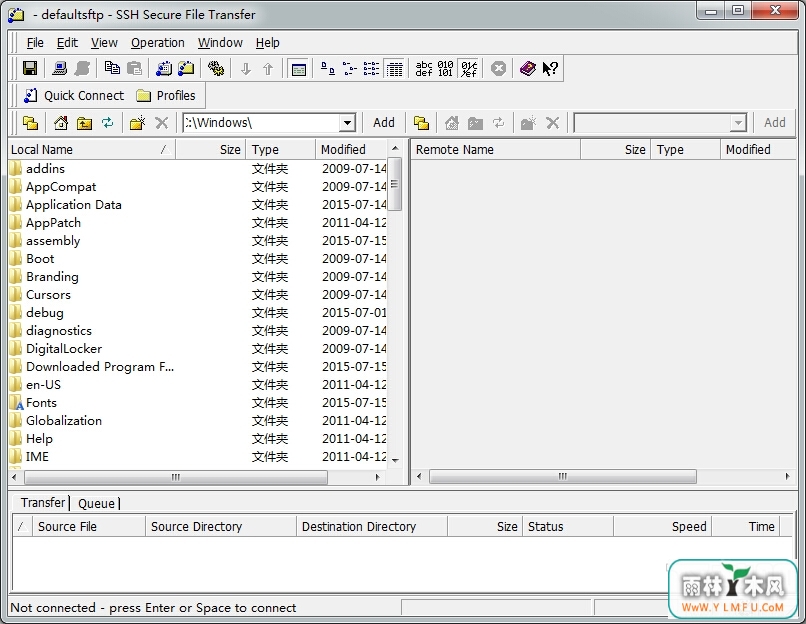Screen dimensions: 806x624
Task: Click the What's This help pointer icon
Action: 550,68
